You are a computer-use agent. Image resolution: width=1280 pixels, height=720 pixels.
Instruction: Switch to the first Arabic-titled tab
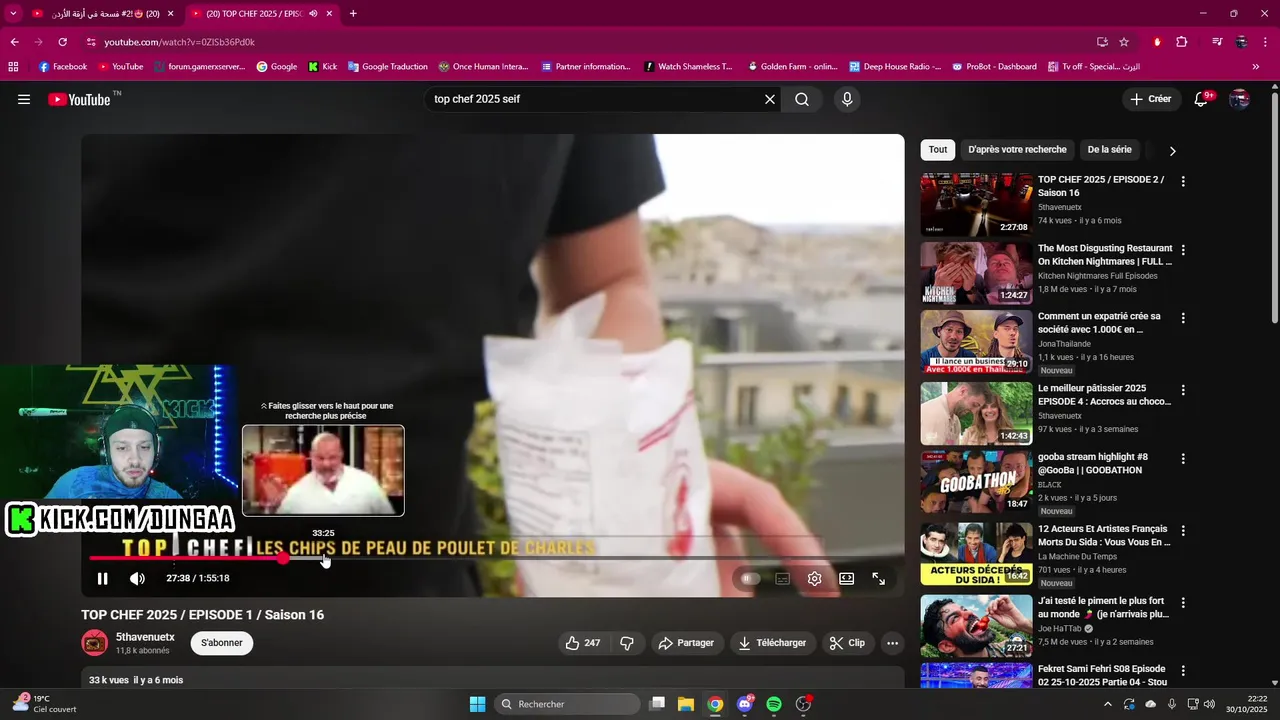[104, 13]
